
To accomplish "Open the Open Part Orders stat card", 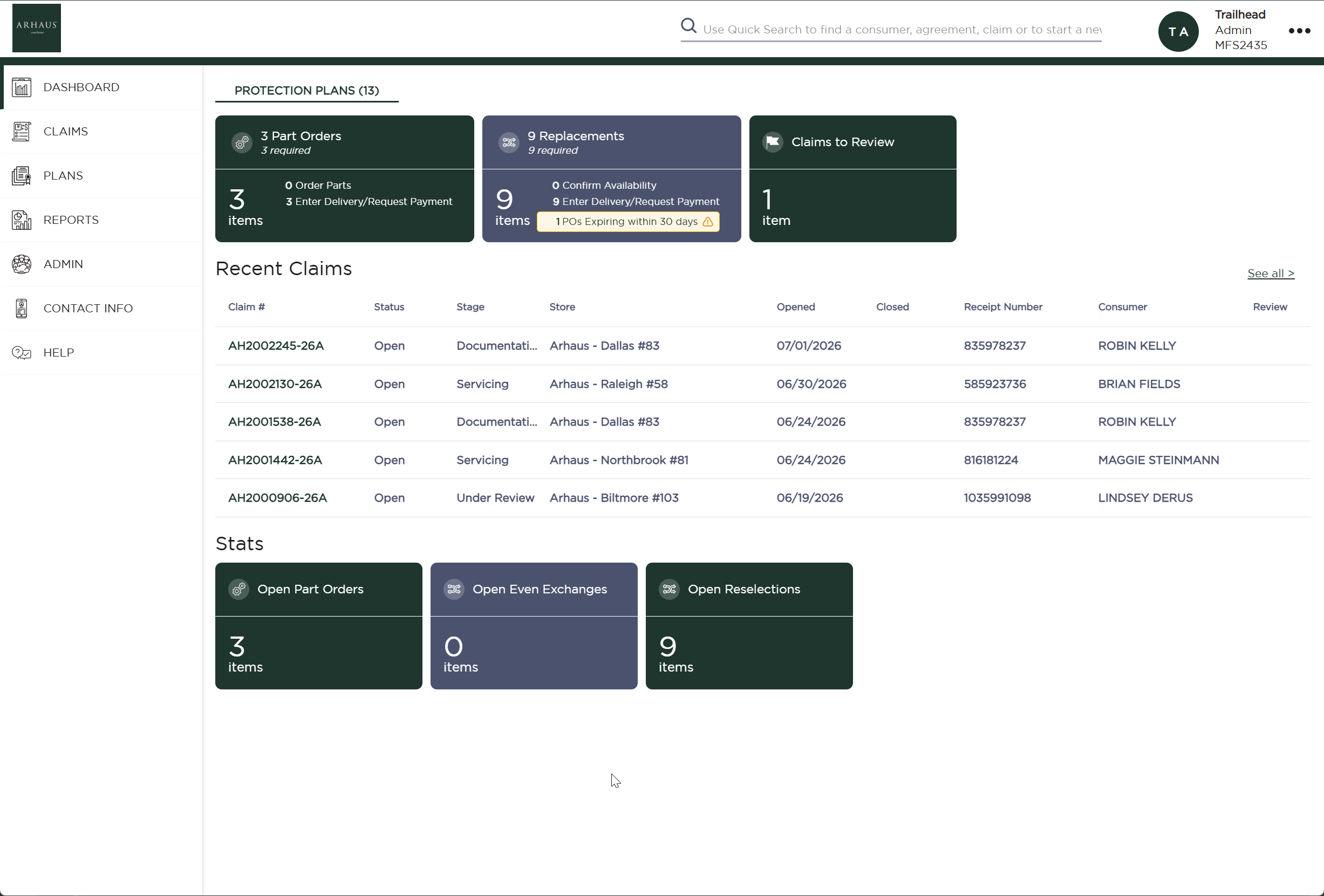I will (318, 627).
